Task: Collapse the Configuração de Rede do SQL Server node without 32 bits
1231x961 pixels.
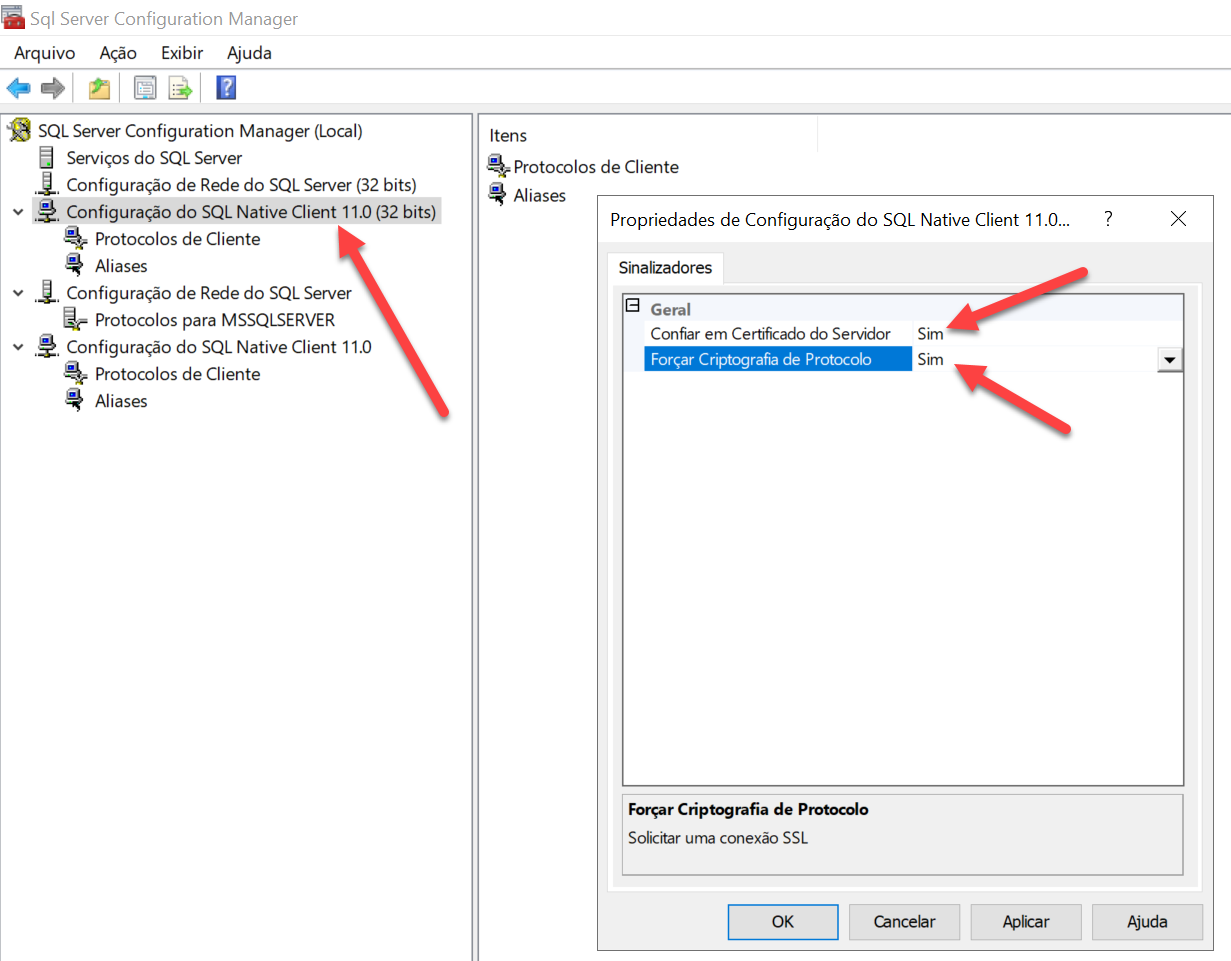Action: pyautogui.click(x=18, y=293)
